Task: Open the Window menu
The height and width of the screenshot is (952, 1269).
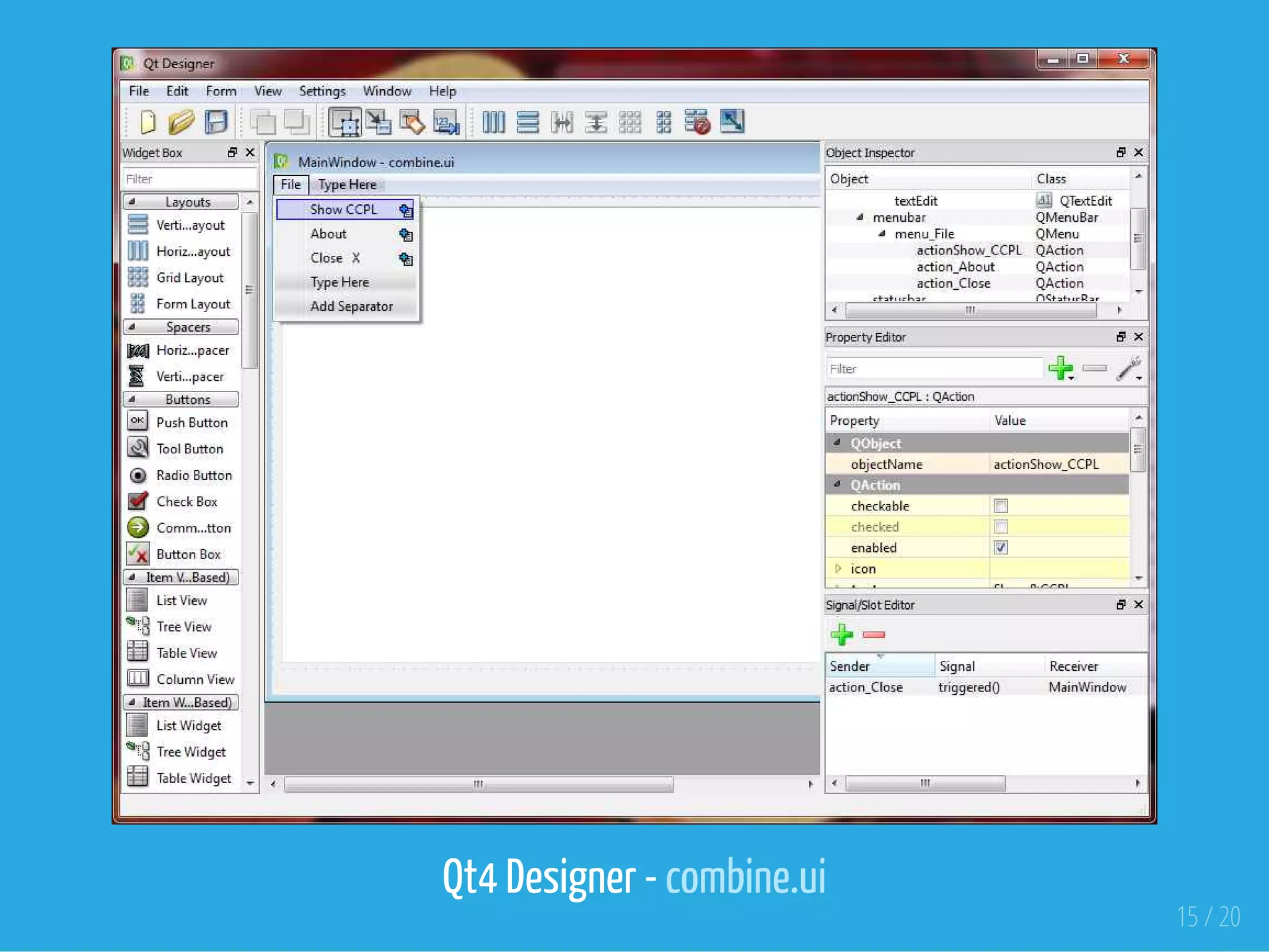Action: point(387,91)
